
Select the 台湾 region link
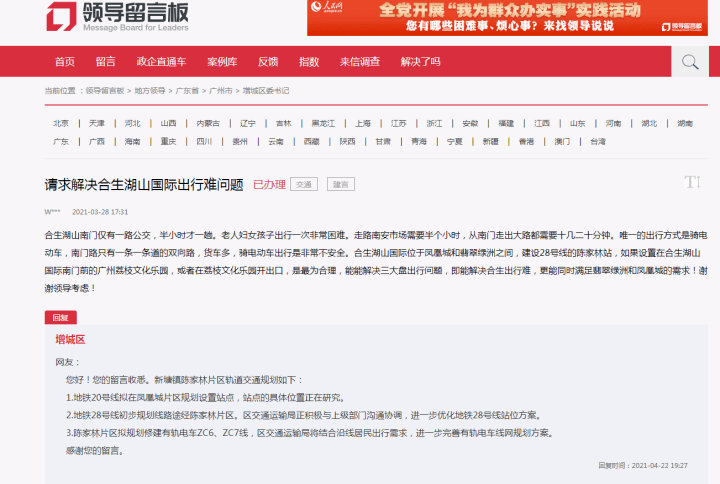coord(598,142)
